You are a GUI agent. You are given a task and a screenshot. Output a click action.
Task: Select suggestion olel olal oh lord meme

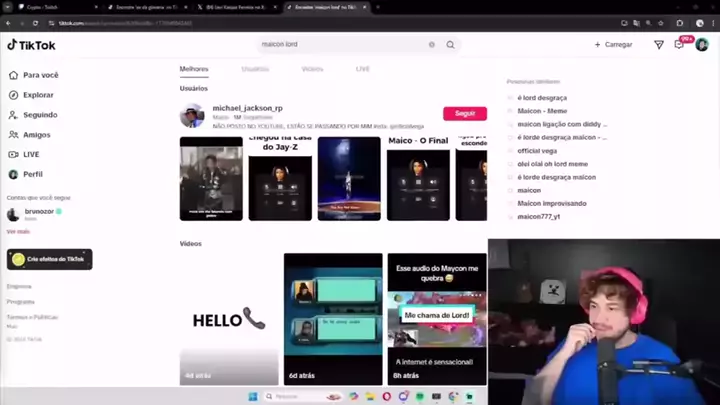552,164
